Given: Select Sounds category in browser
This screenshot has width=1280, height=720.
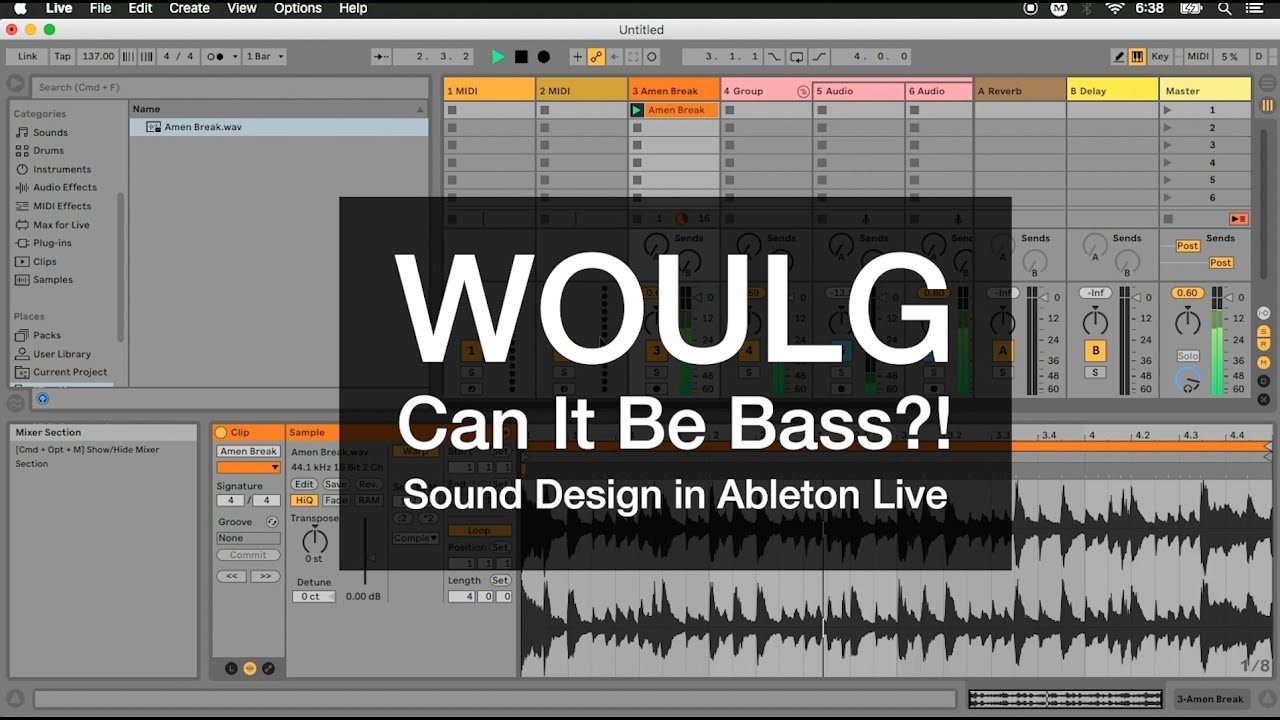Looking at the screenshot, I should (x=50, y=132).
